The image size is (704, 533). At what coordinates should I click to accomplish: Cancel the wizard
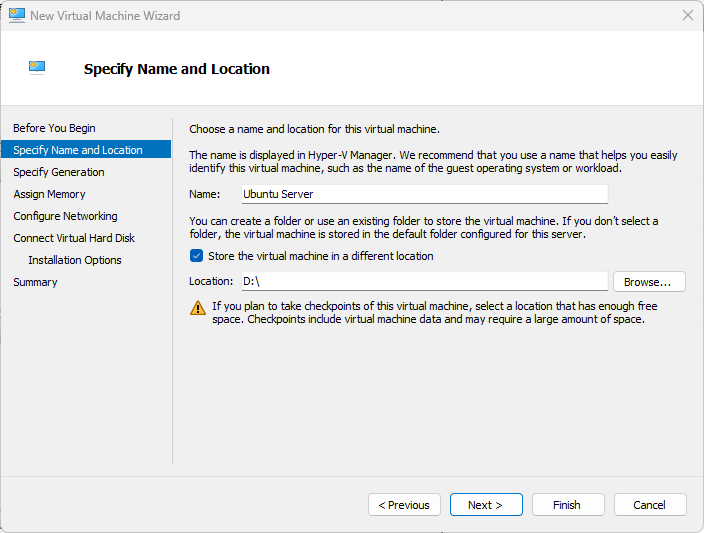pos(650,505)
